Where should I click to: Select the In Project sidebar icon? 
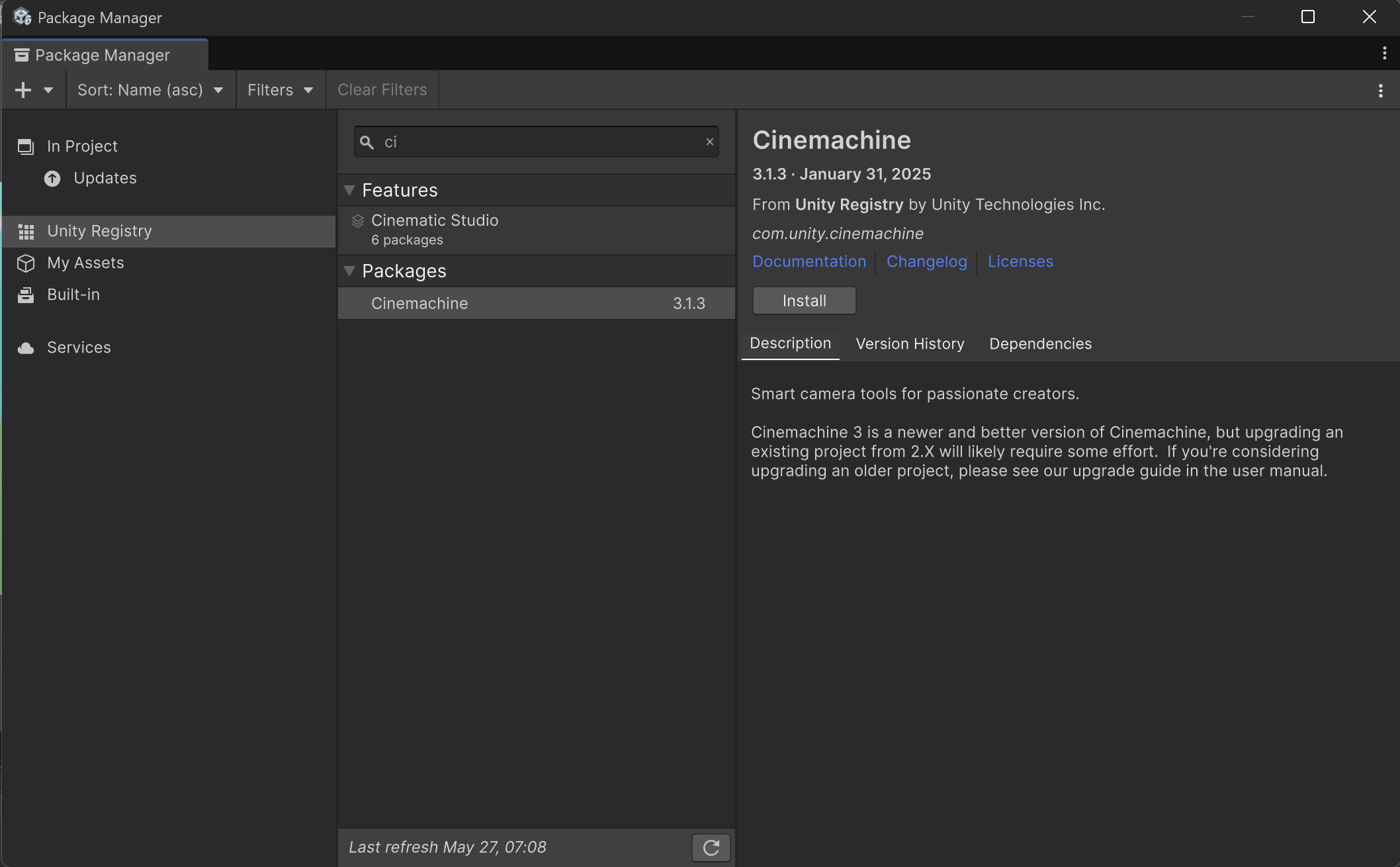point(26,146)
